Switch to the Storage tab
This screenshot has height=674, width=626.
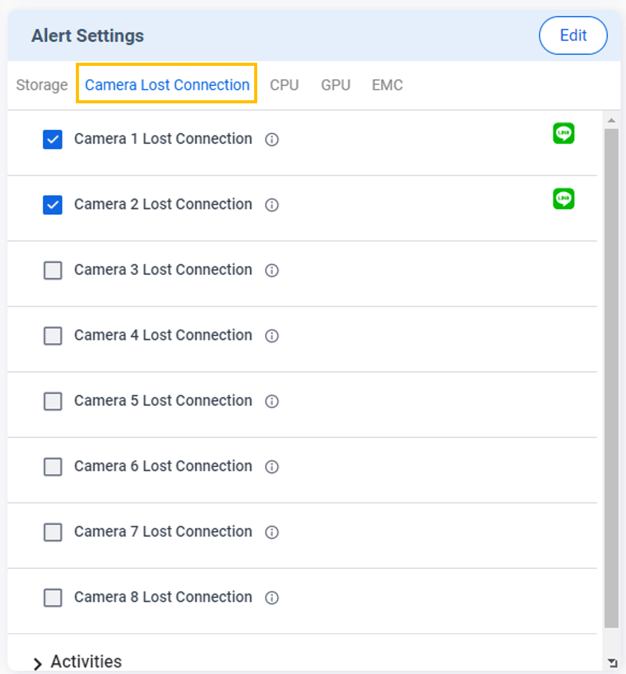pyautogui.click(x=42, y=85)
